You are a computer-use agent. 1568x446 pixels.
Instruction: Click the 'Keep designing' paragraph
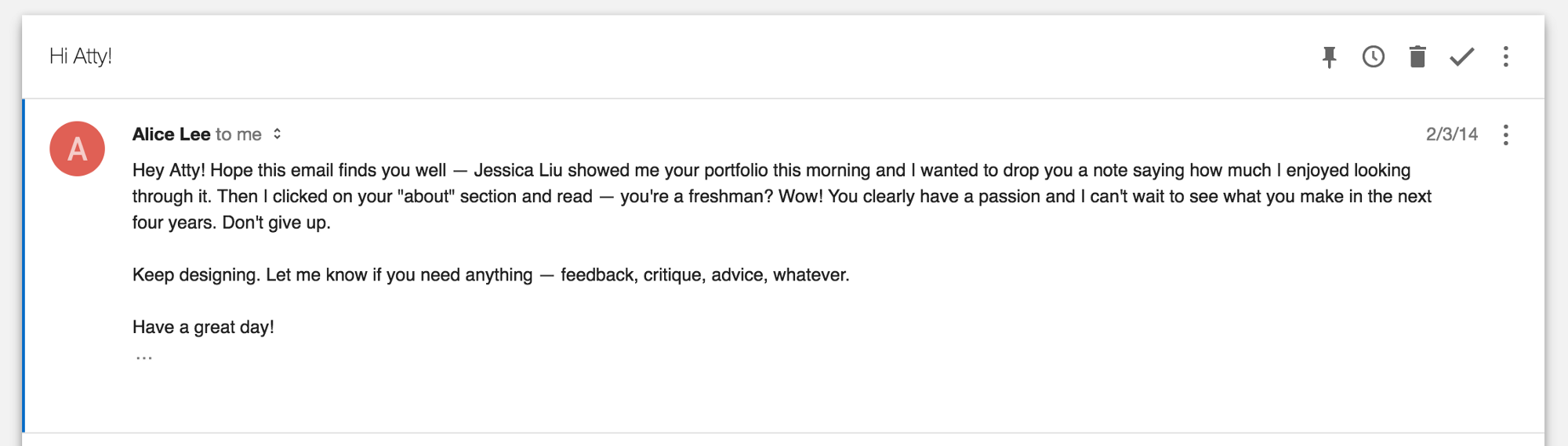491,275
